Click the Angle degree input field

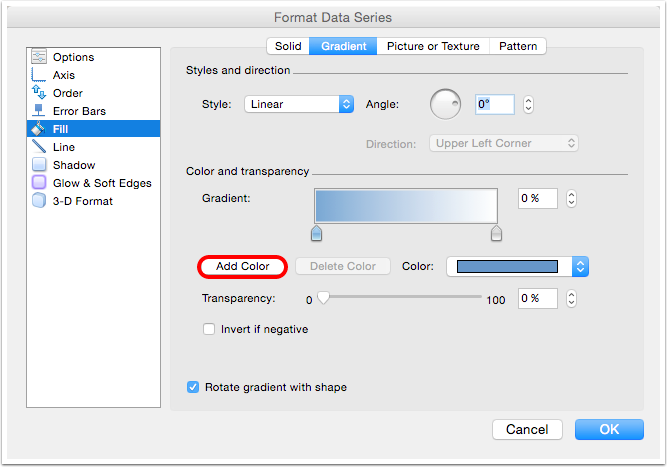click(x=495, y=104)
